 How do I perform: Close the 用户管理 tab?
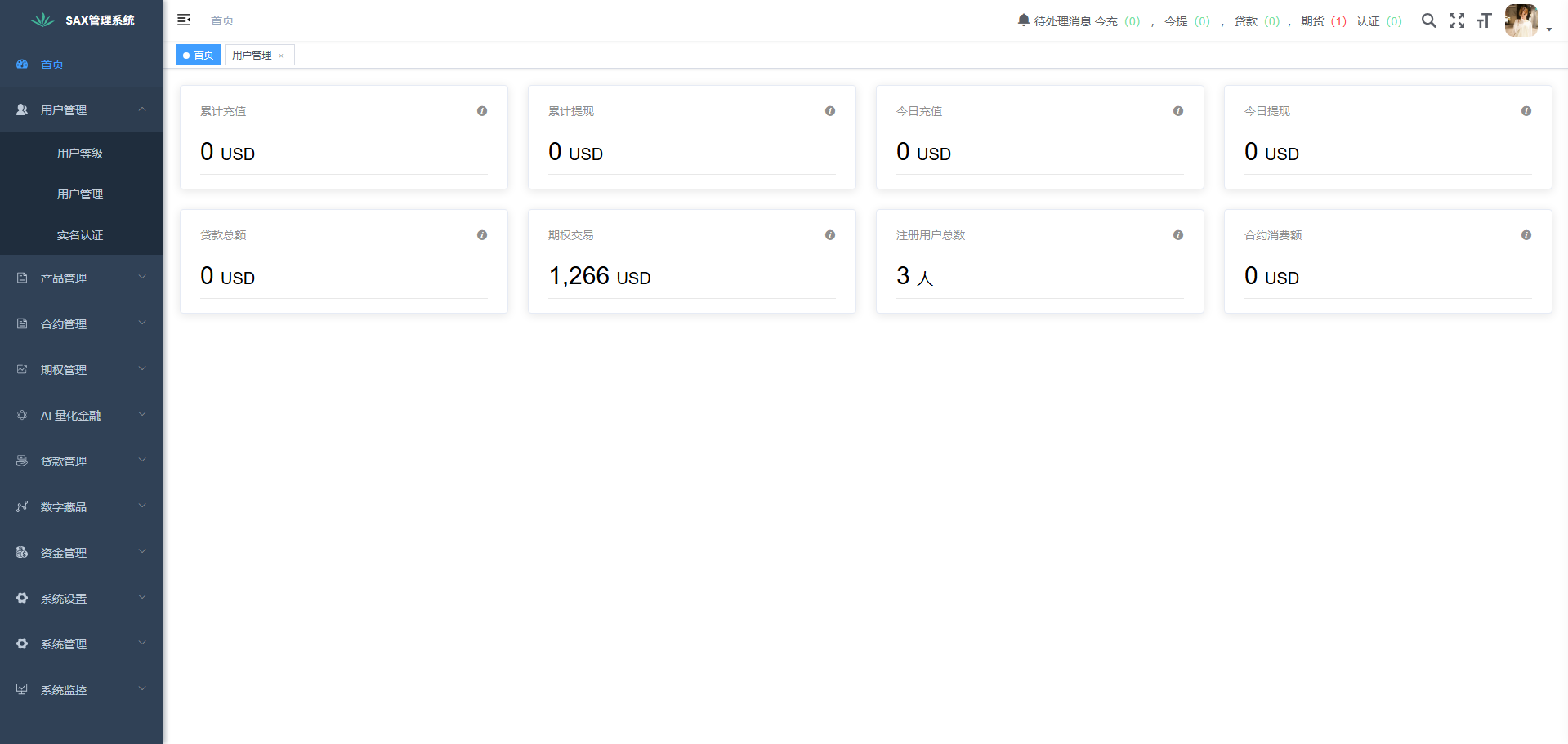pos(281,56)
